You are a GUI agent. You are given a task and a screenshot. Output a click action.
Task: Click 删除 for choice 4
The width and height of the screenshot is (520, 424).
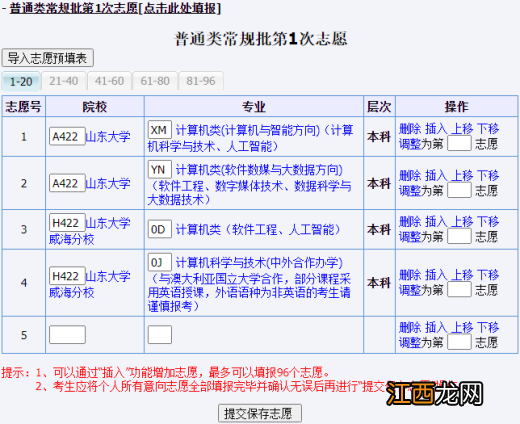click(x=410, y=275)
